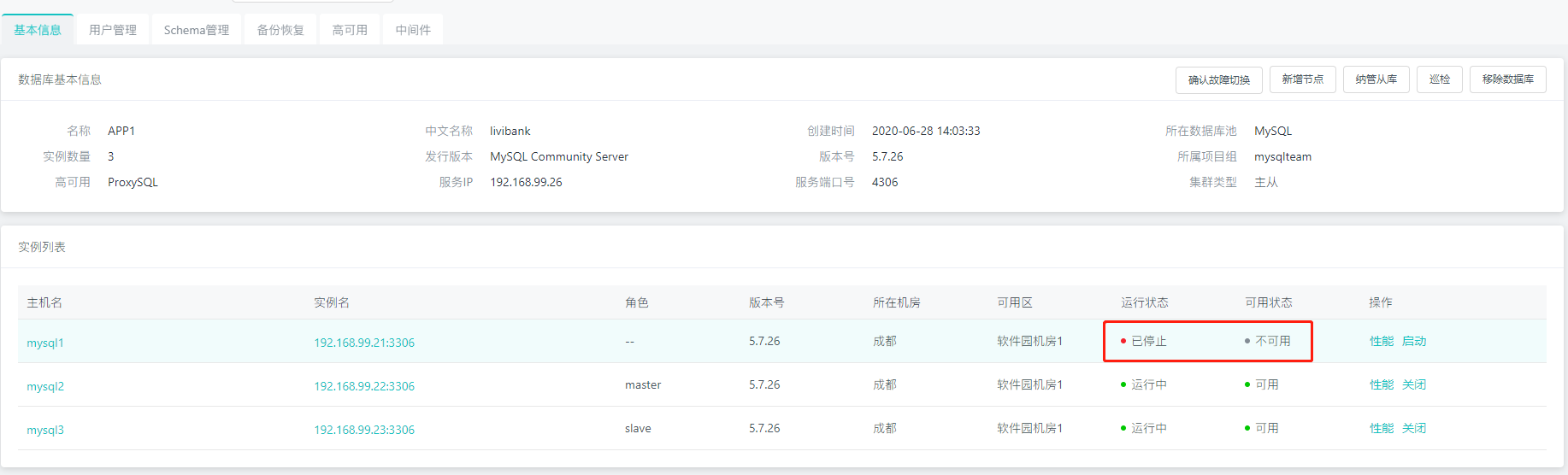
Task: Click 关闭 to stop mysql2
Action: [1414, 384]
